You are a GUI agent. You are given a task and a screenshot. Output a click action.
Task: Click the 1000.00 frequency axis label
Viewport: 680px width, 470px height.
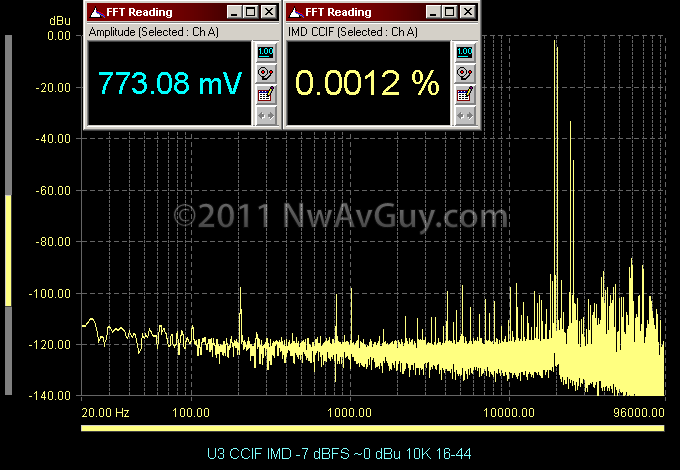[350, 412]
